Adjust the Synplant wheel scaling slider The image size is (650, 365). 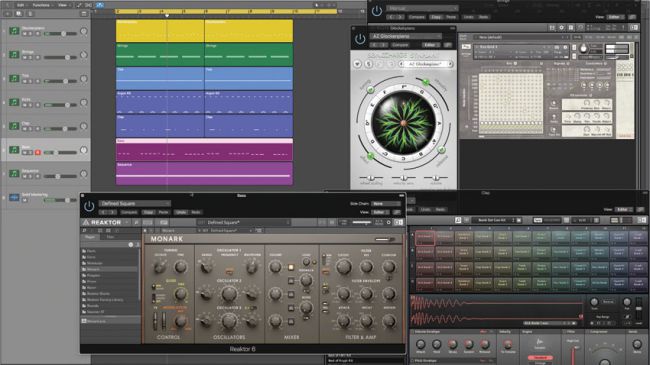[371, 178]
